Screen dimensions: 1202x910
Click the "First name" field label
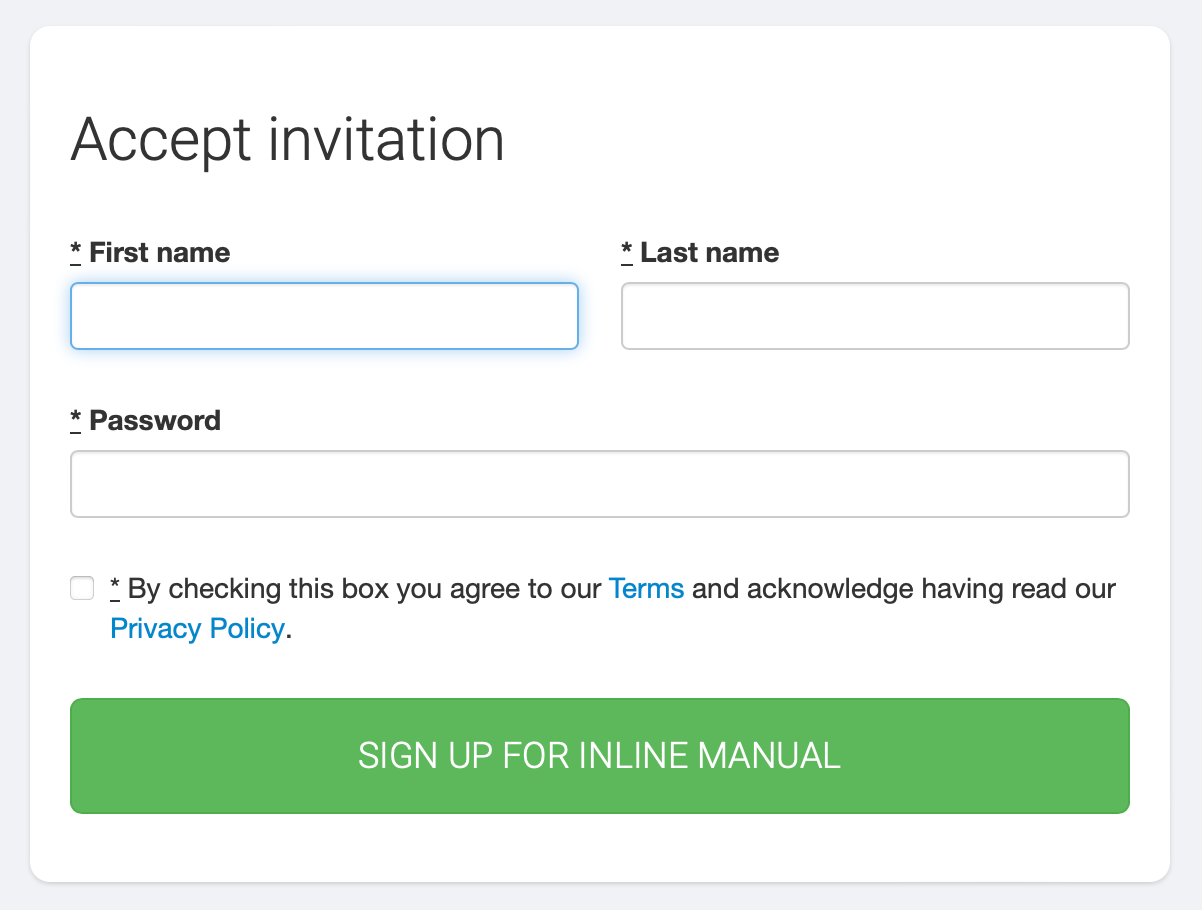tap(160, 253)
